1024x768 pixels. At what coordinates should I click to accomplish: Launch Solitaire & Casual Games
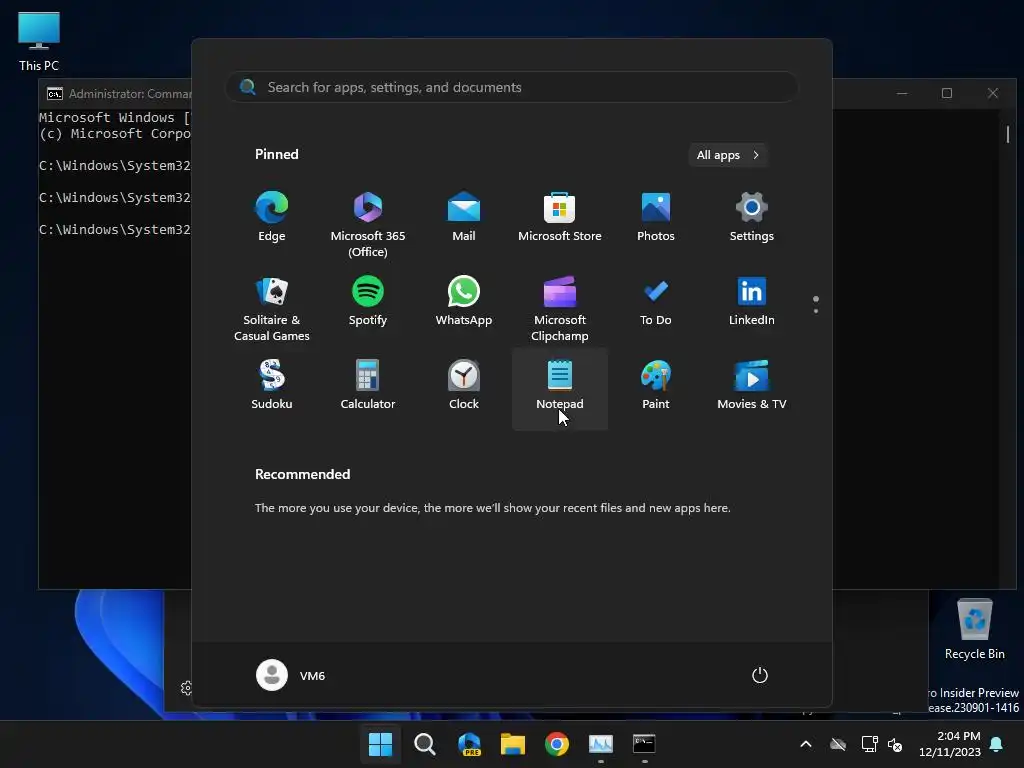272,308
